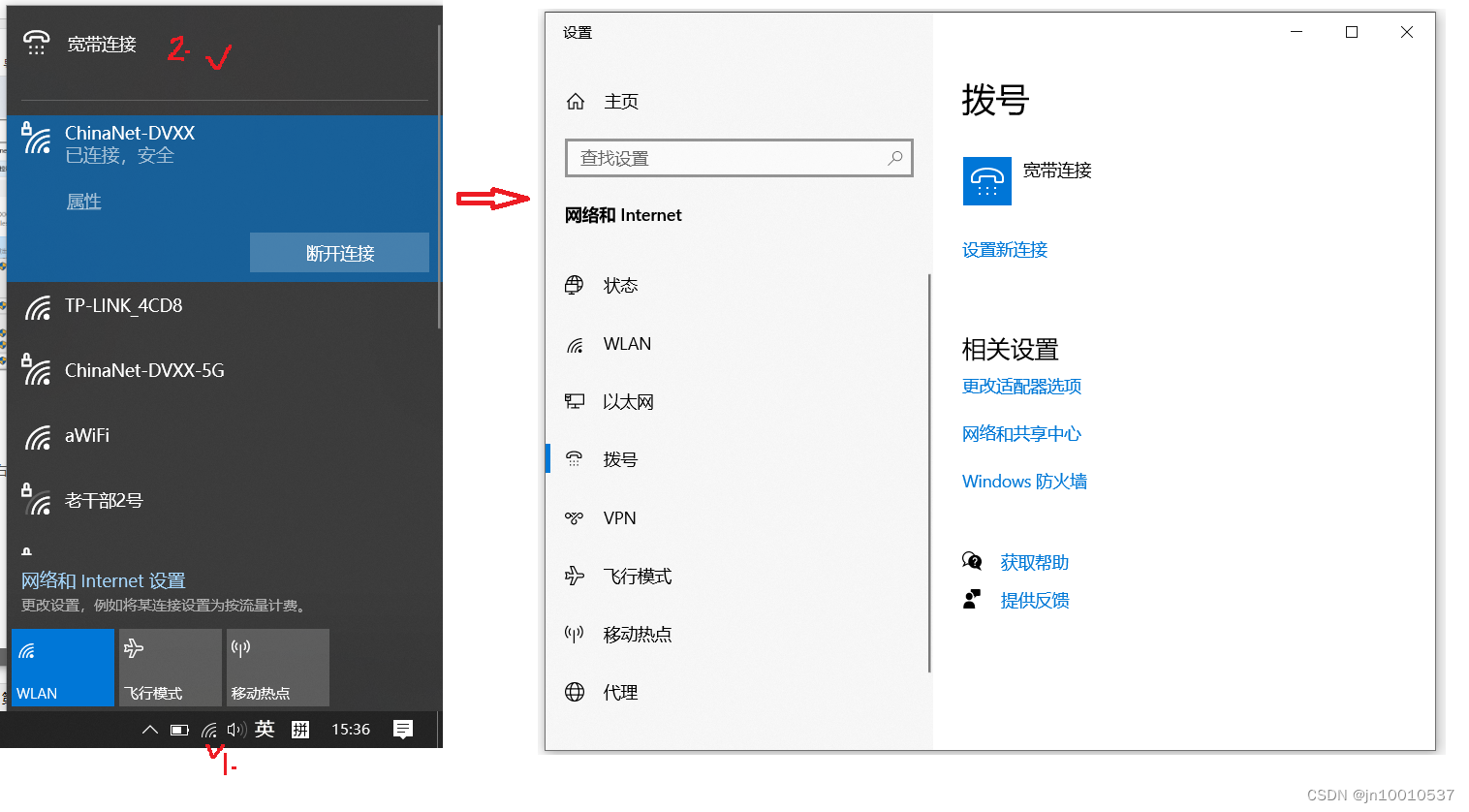
Task: Click the globe icon for 代理
Action: click(575, 692)
